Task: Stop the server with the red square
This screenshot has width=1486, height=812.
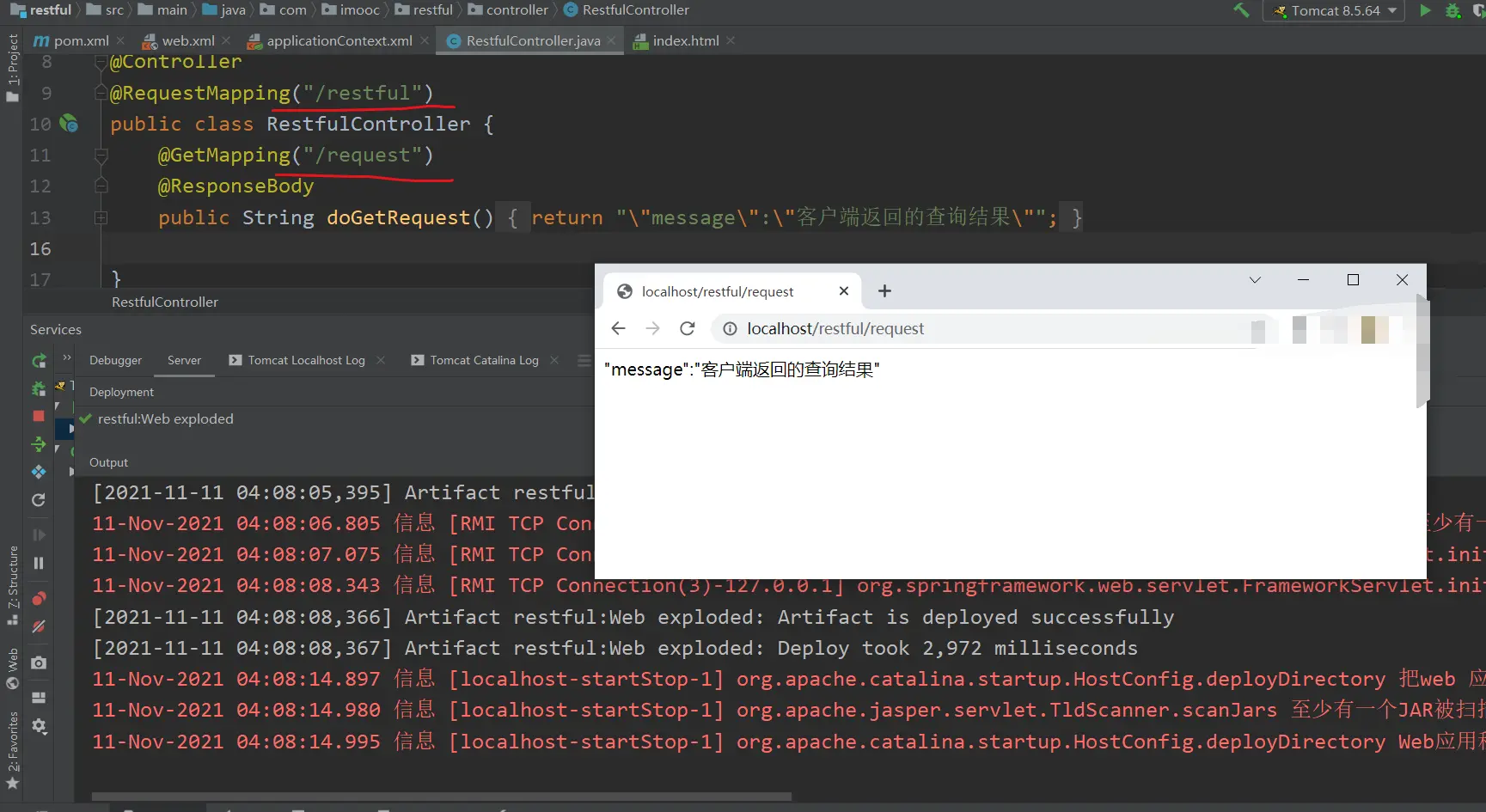Action: 39,416
